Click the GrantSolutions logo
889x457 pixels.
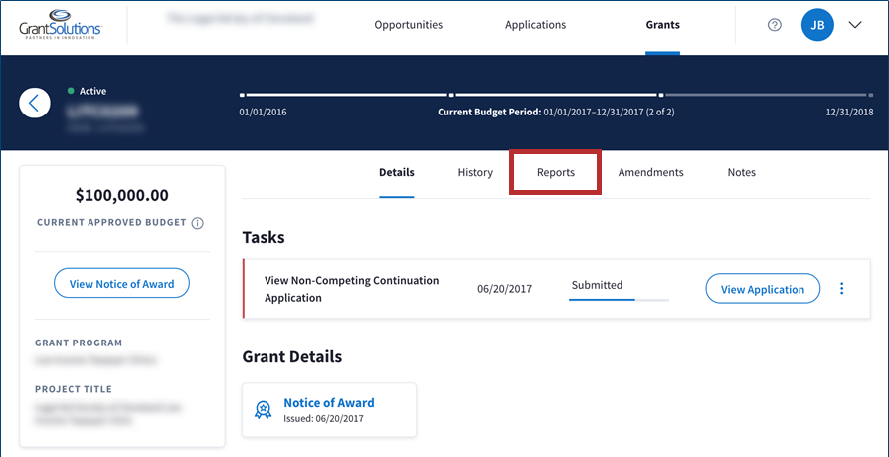click(60, 25)
